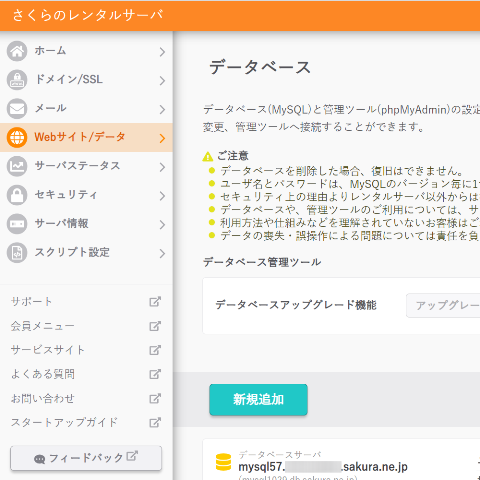
Task: Click the データベースサーバ caption text
Action: 280,454
